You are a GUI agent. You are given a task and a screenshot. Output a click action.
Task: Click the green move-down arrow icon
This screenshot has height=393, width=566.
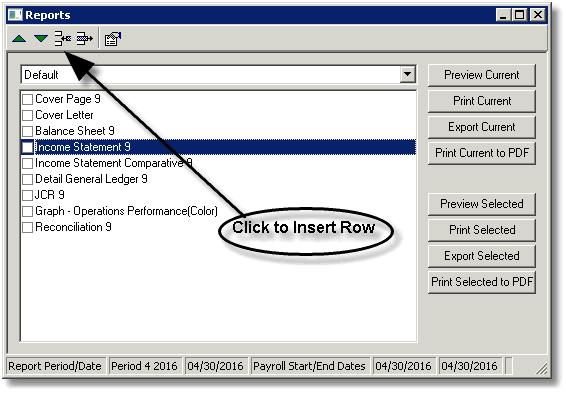click(41, 38)
